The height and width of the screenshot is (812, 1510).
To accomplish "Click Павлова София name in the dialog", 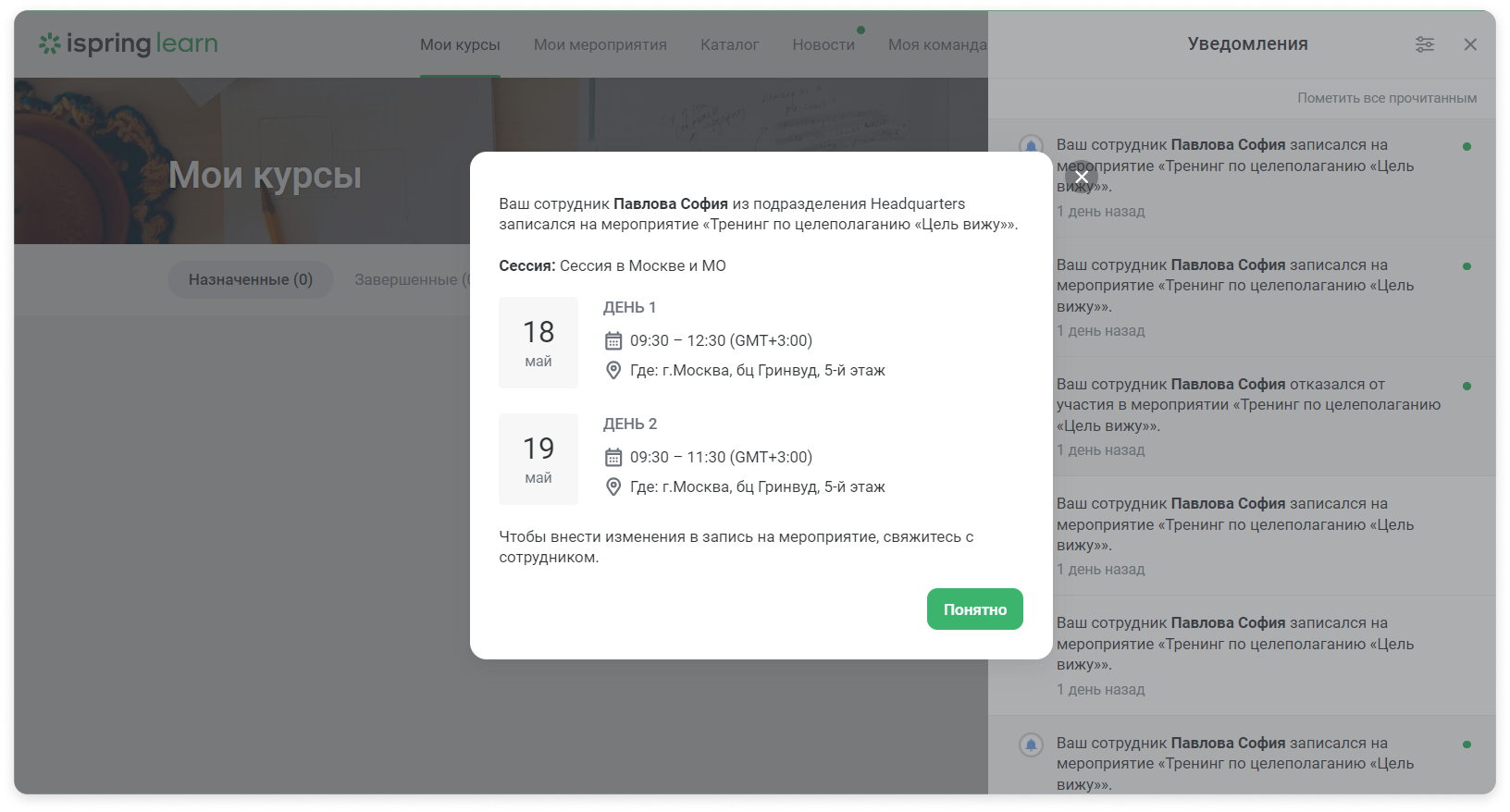I will tap(671, 204).
